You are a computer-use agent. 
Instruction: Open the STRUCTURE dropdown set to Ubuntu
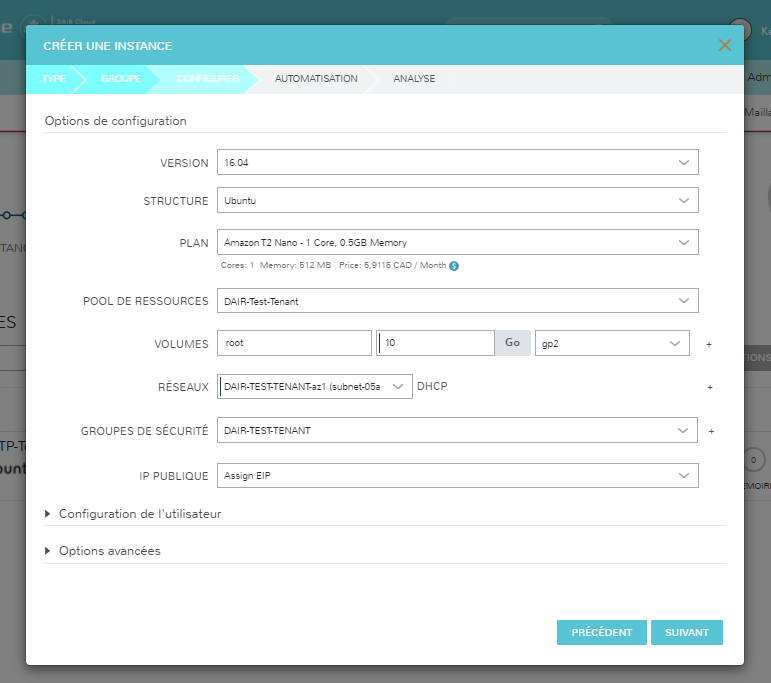457,201
